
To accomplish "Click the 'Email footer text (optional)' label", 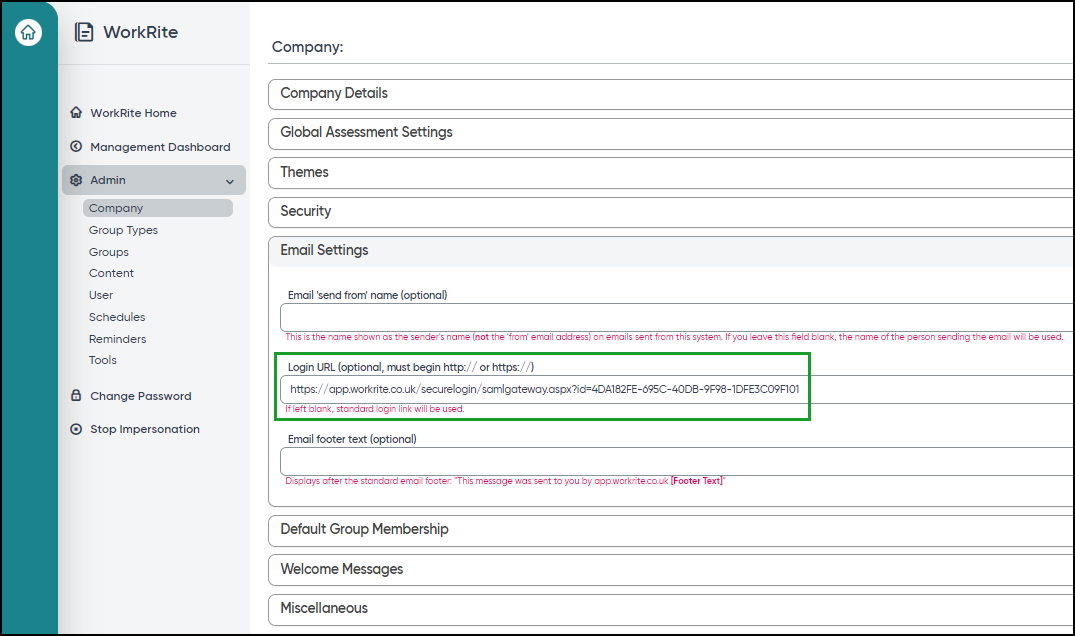I will pos(352,439).
